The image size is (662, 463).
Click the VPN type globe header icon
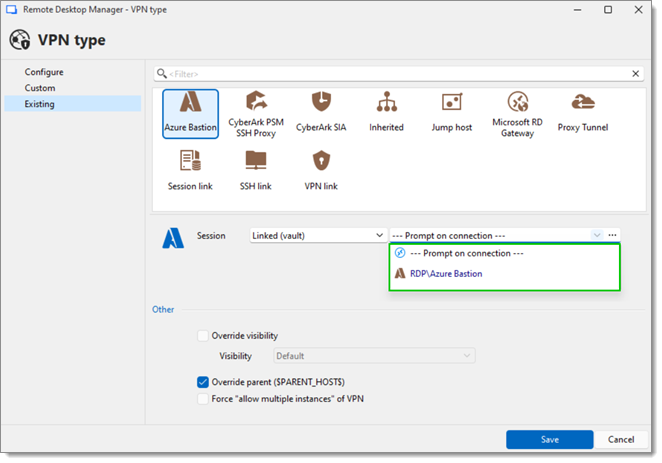[x=20, y=40]
